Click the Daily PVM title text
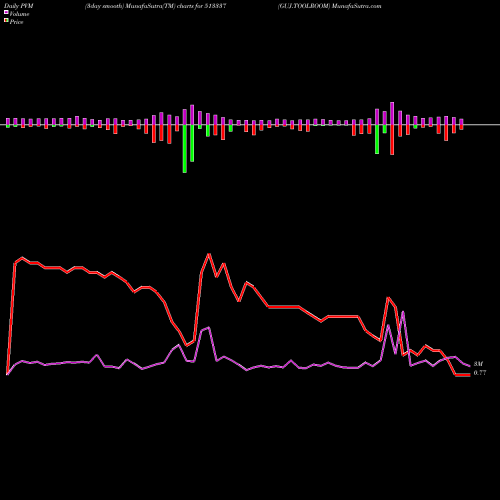Screen dimensions: 500x500 (19, 6)
